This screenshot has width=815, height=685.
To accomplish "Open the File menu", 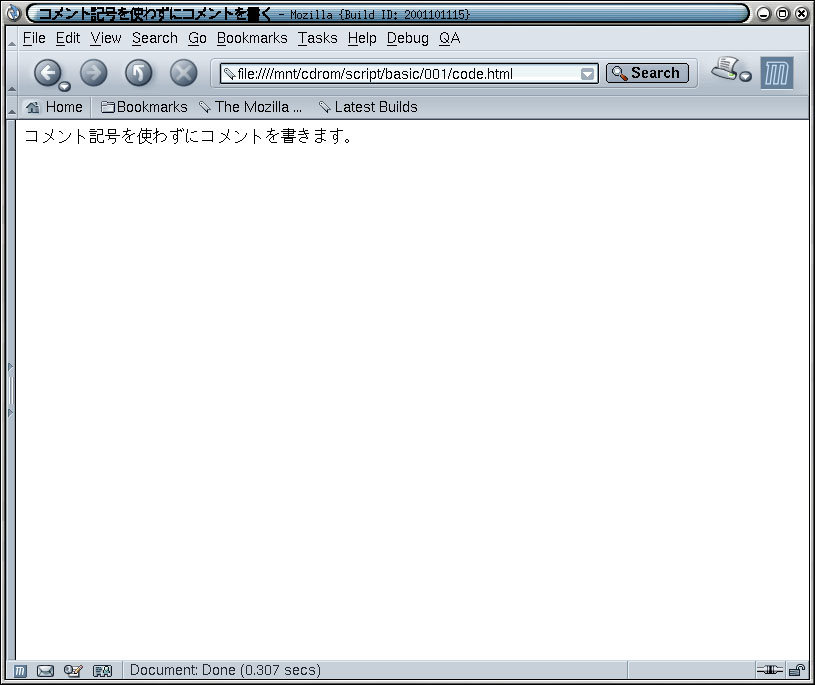I will coord(34,38).
